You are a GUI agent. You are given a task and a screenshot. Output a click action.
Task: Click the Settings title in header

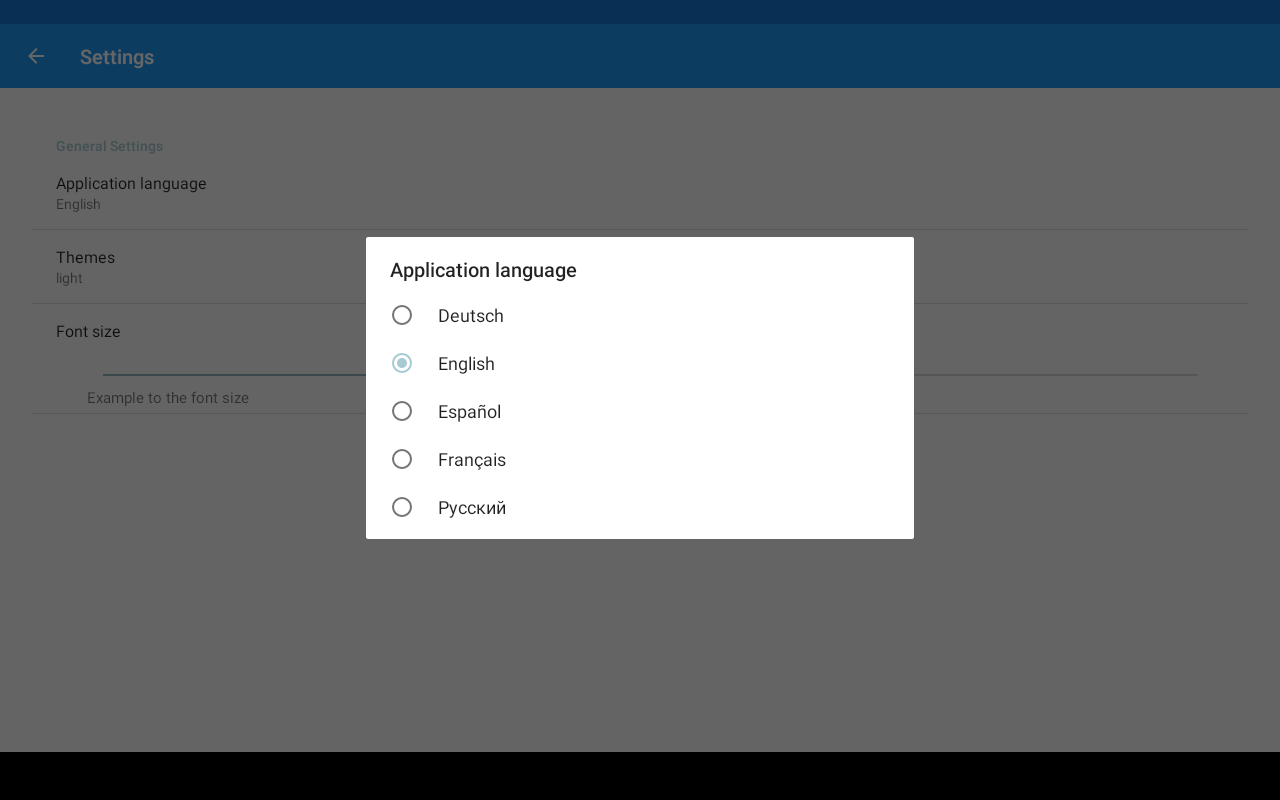117,57
